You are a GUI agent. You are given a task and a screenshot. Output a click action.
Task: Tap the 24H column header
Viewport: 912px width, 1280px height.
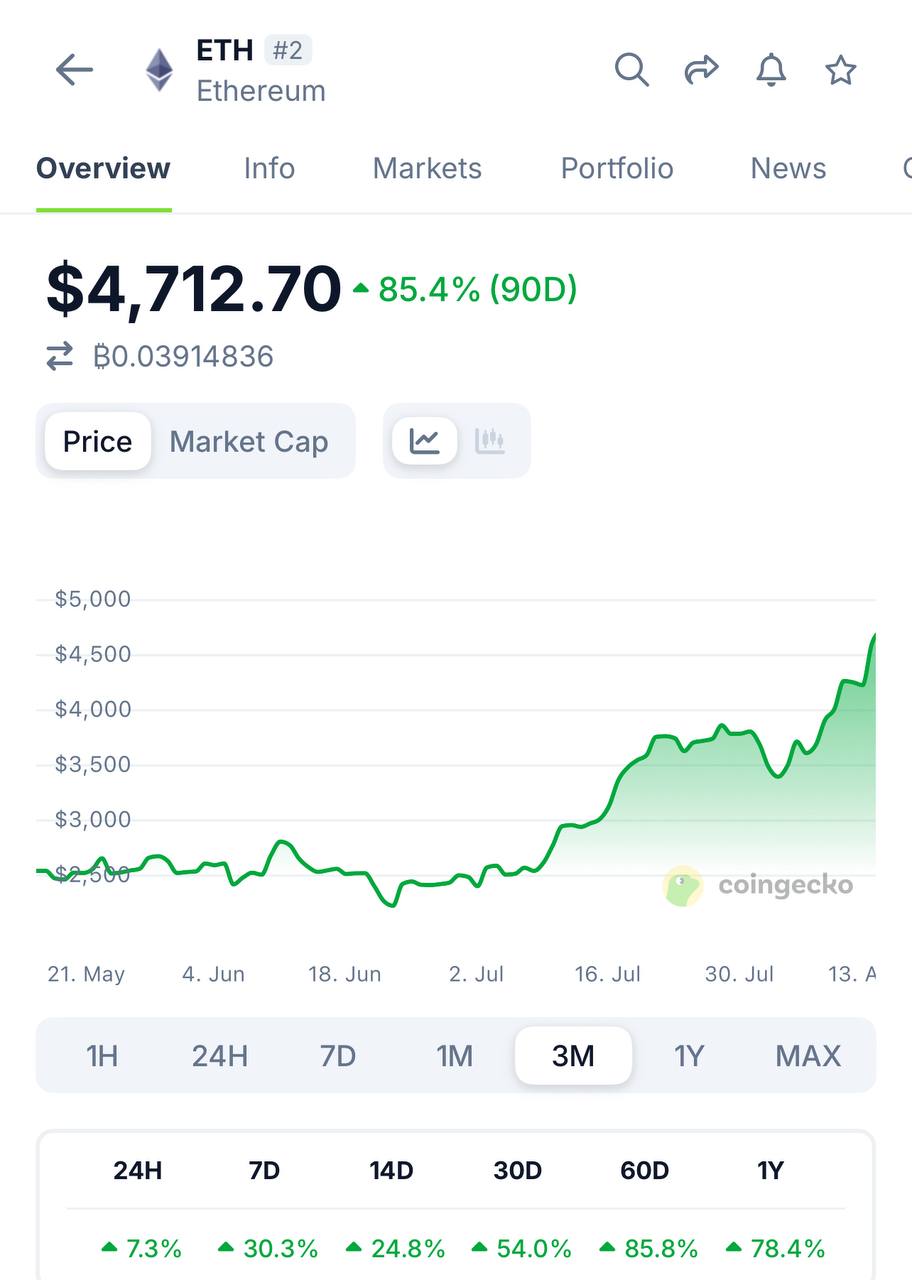(138, 1170)
